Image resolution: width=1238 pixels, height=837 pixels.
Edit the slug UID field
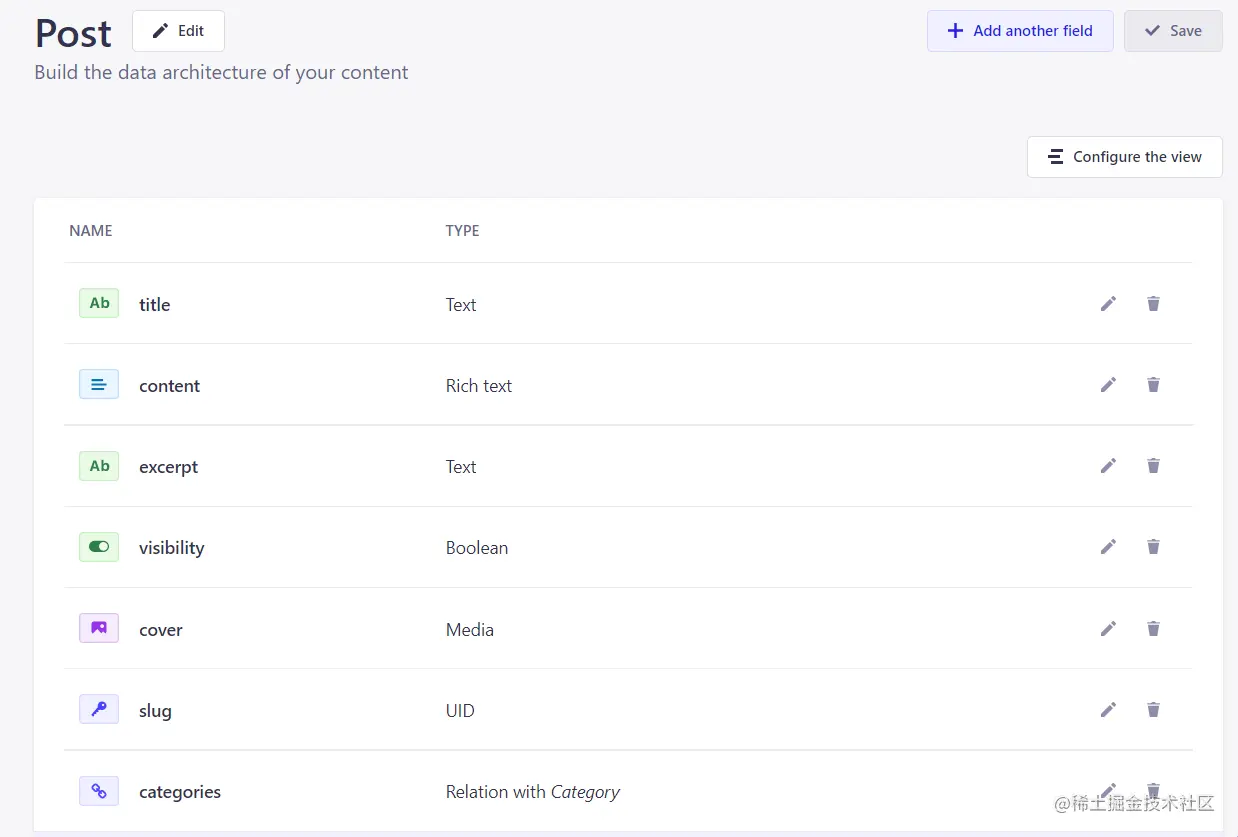(1108, 710)
